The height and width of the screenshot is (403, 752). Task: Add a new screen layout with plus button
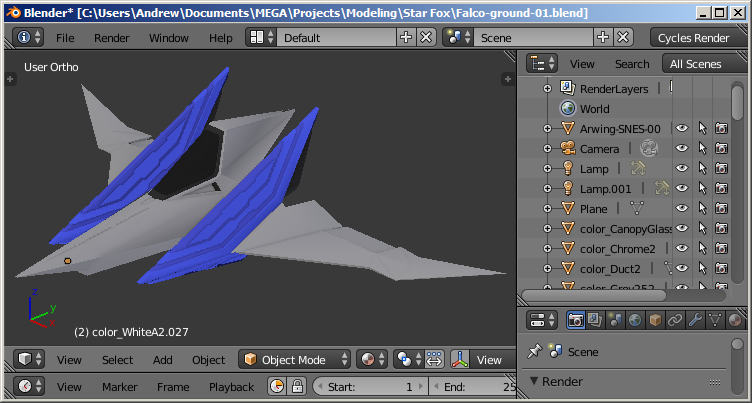click(x=406, y=37)
